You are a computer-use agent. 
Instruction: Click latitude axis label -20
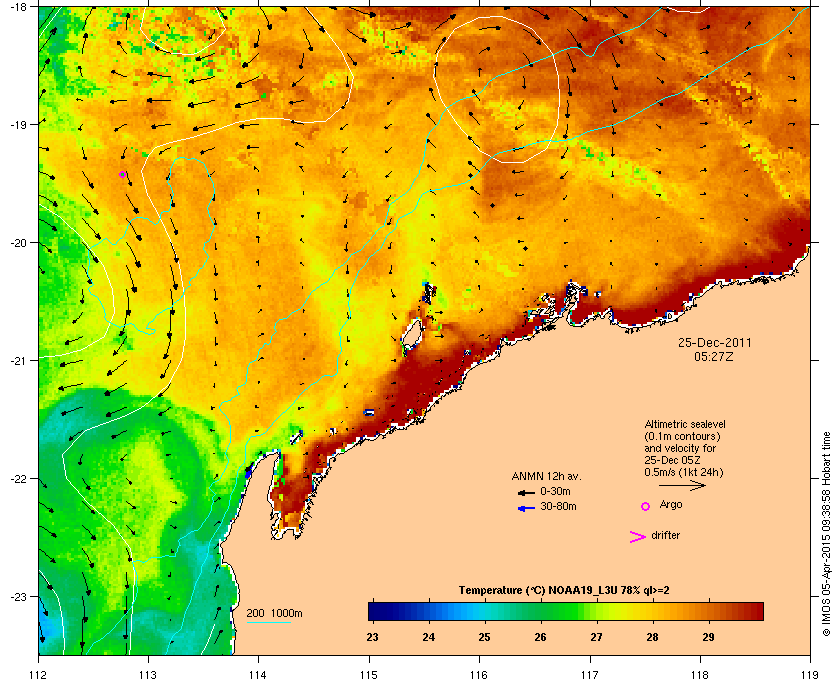click(18, 243)
